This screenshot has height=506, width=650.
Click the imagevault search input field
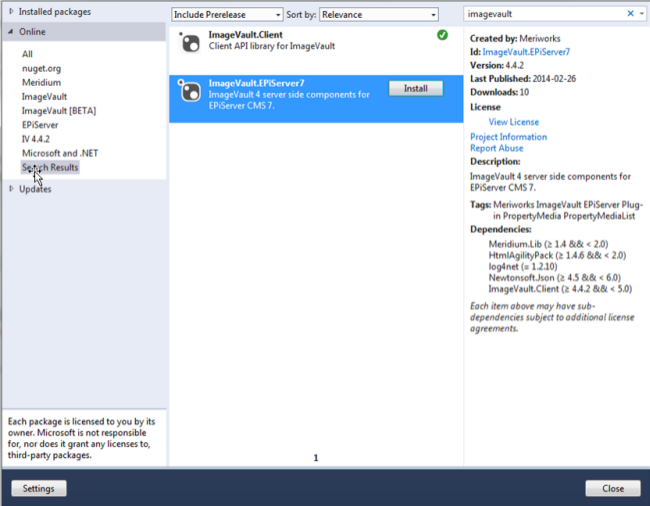[545, 14]
